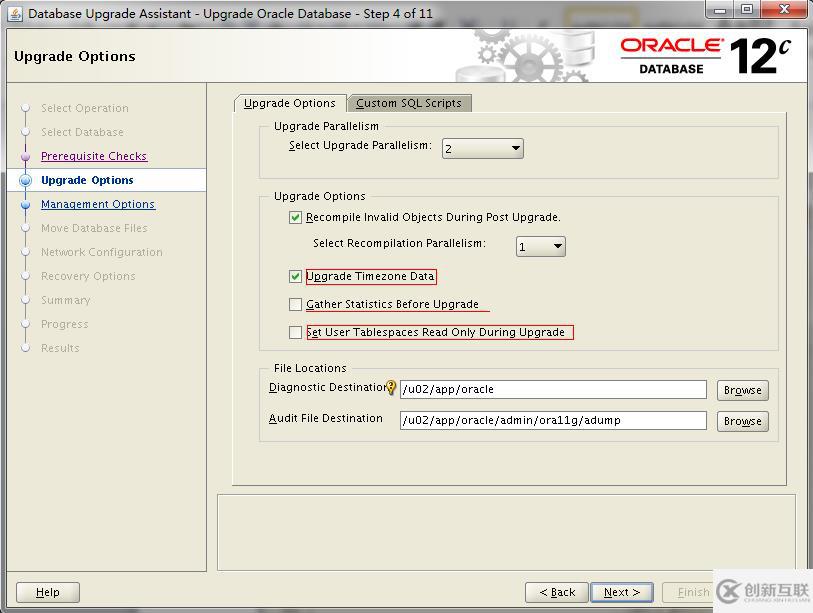Click the File Locations group title
This screenshot has width=813, height=613.
310,368
